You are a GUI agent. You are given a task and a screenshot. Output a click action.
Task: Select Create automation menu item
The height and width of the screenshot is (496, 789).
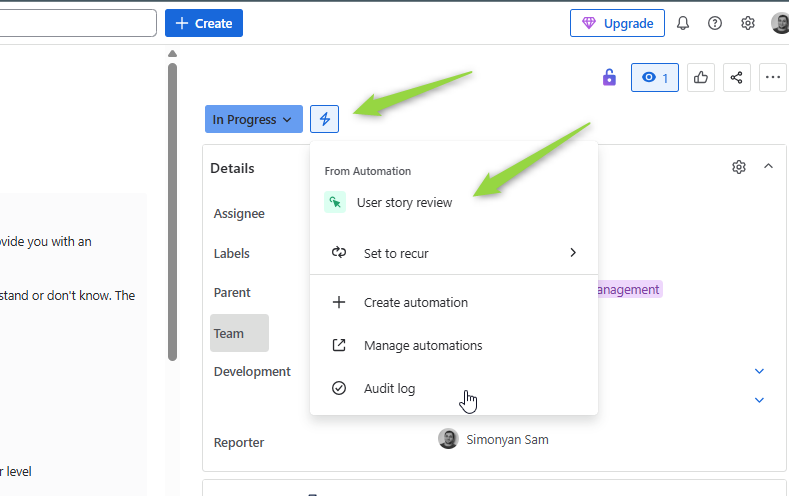(x=415, y=302)
